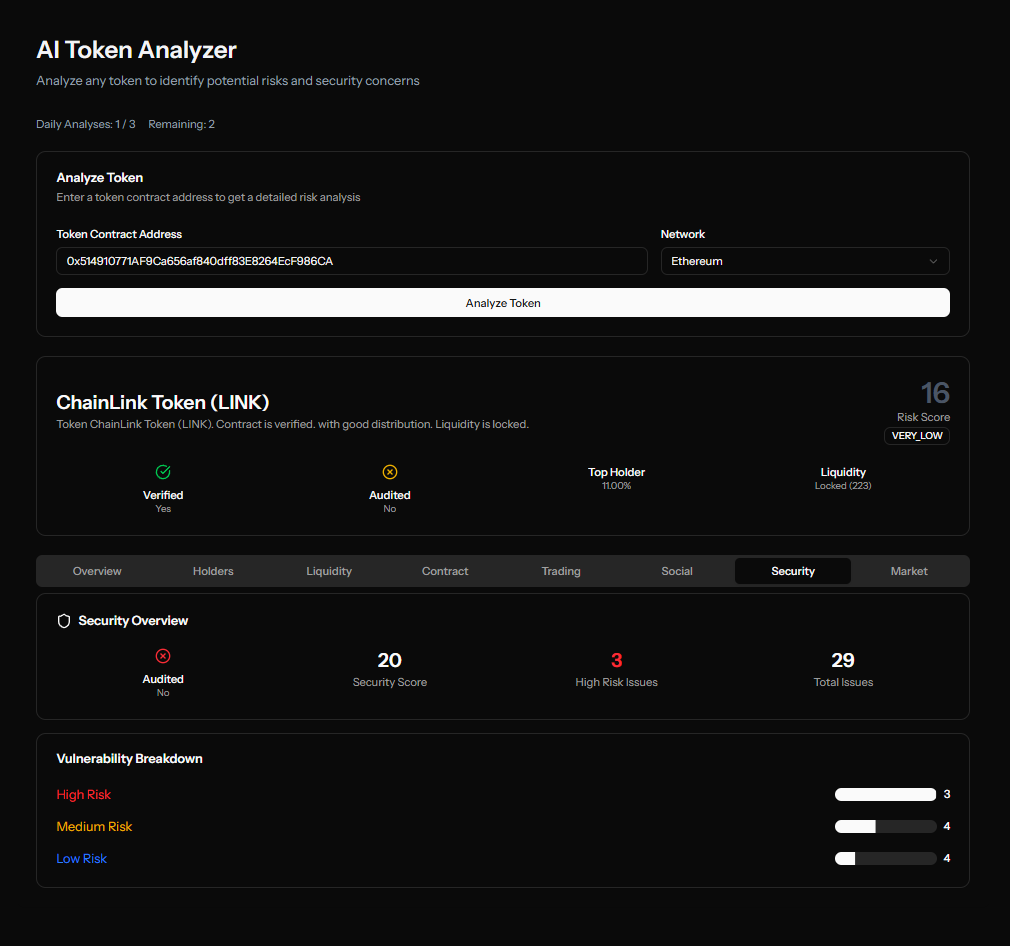Show the Trading tab
This screenshot has width=1010, height=946.
[561, 571]
